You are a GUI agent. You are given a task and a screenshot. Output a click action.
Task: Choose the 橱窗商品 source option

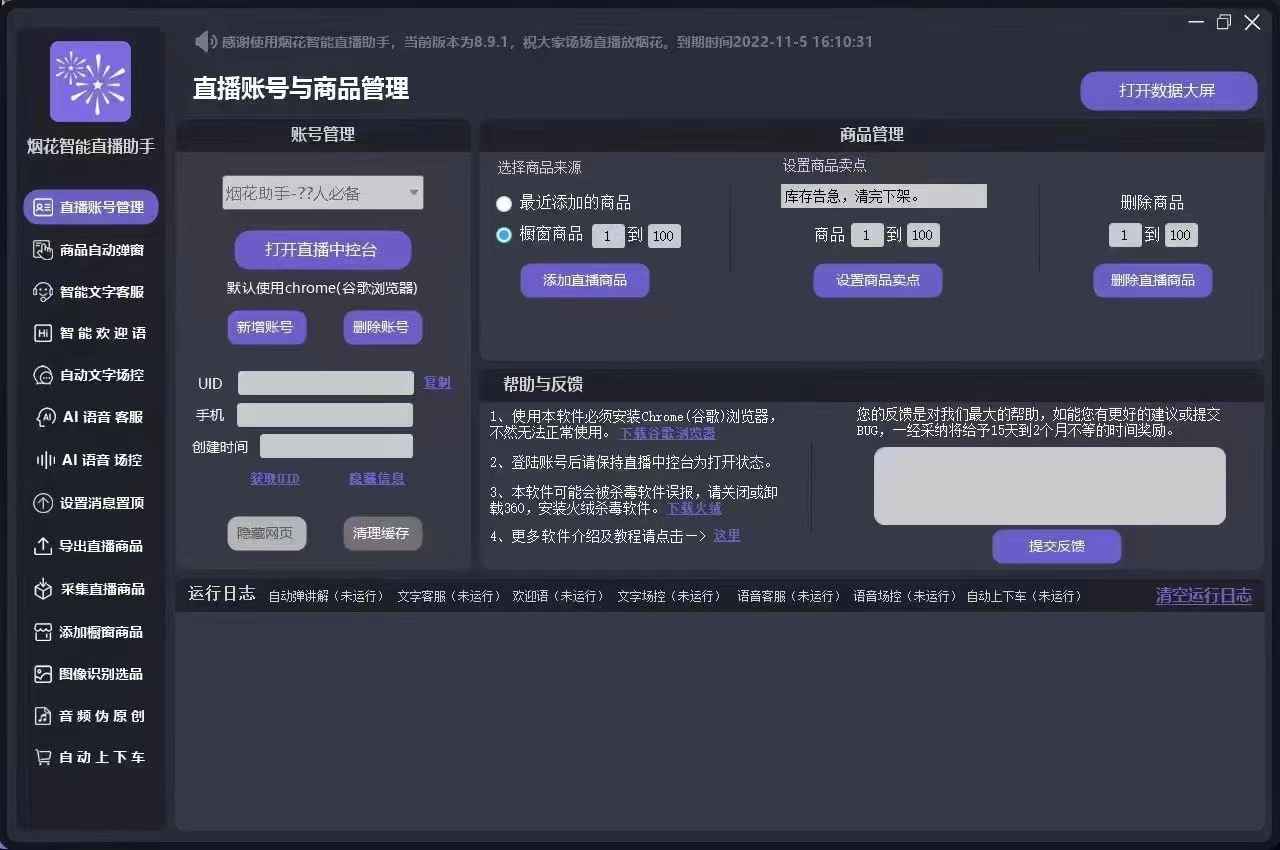point(504,235)
